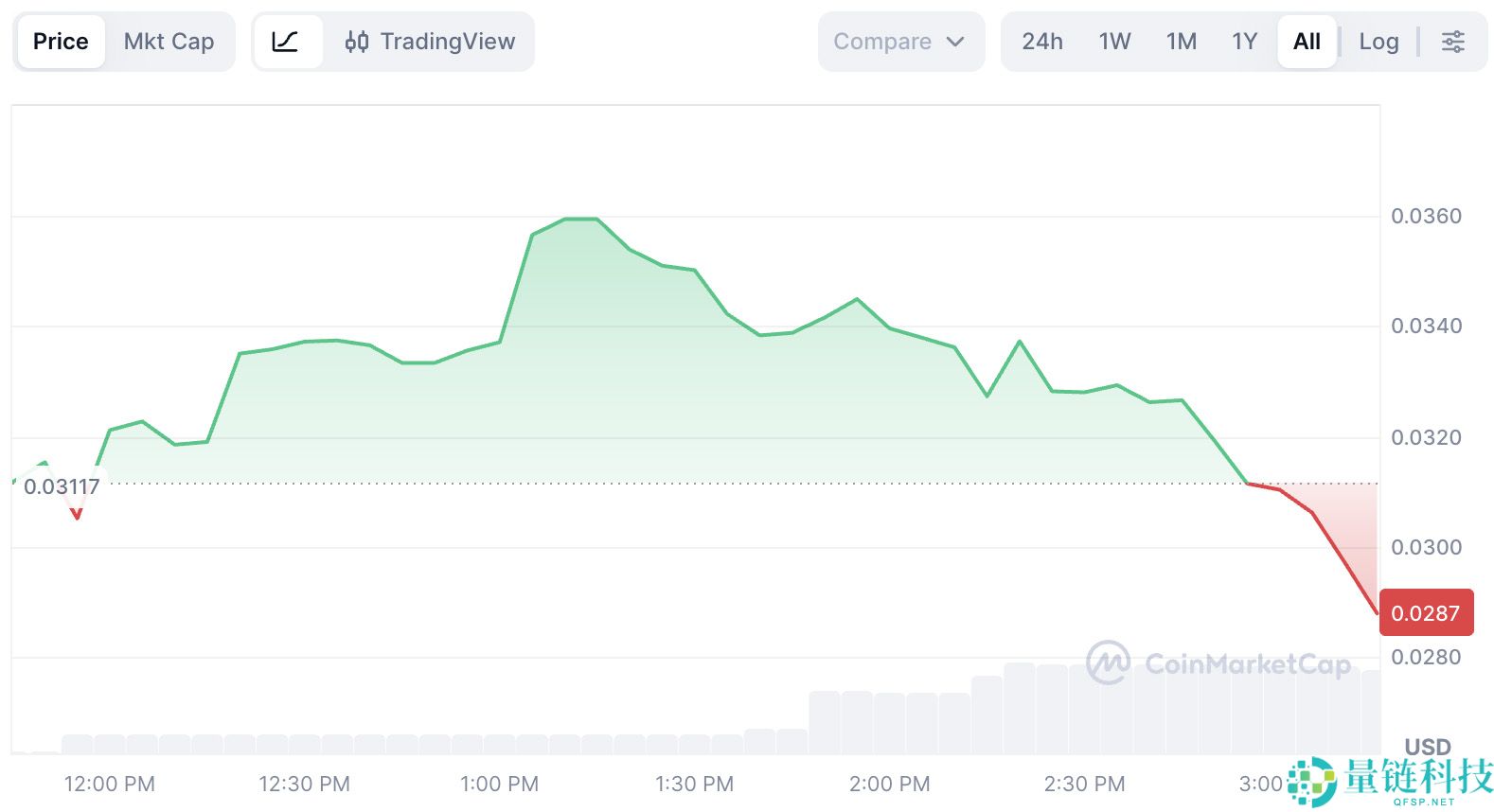Click the TradingView candlestick icon

[357, 42]
